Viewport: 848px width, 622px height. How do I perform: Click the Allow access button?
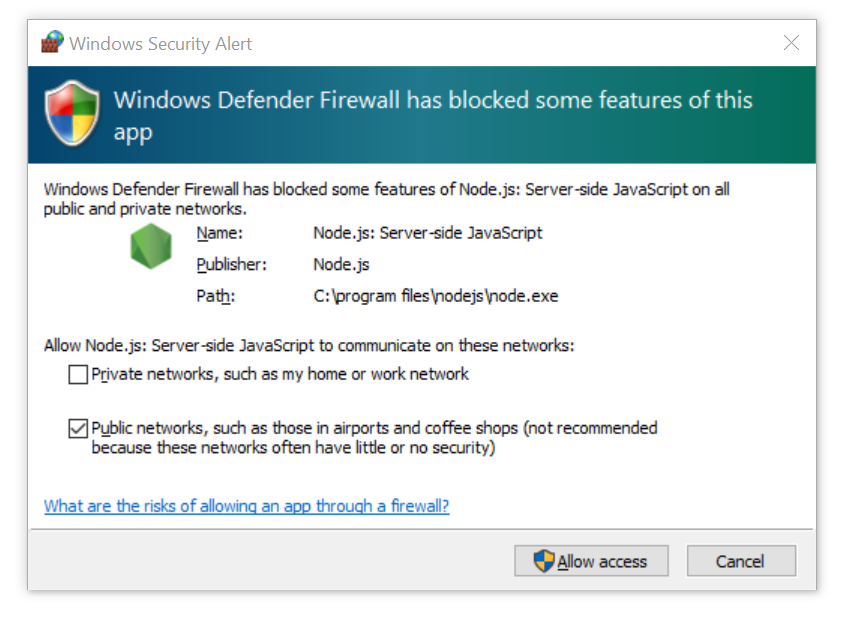coord(591,561)
